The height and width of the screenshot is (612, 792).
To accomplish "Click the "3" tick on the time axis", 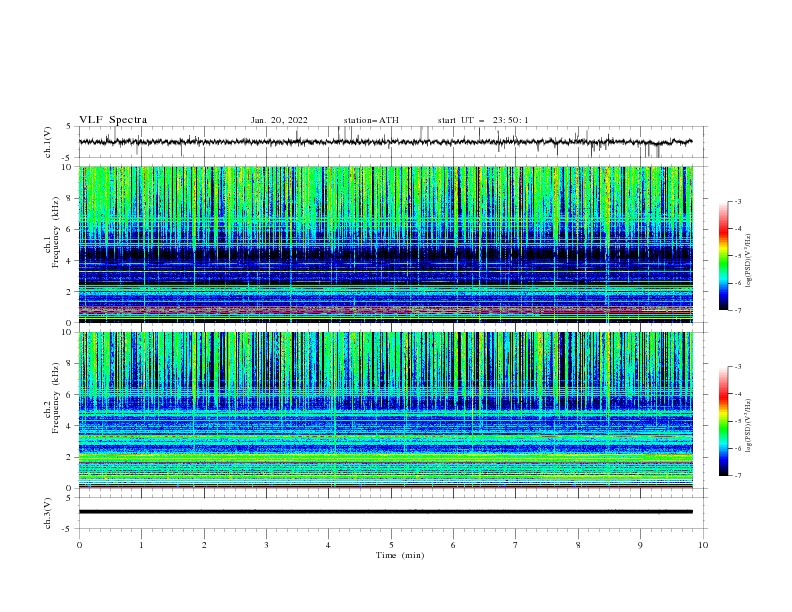I will pos(266,545).
